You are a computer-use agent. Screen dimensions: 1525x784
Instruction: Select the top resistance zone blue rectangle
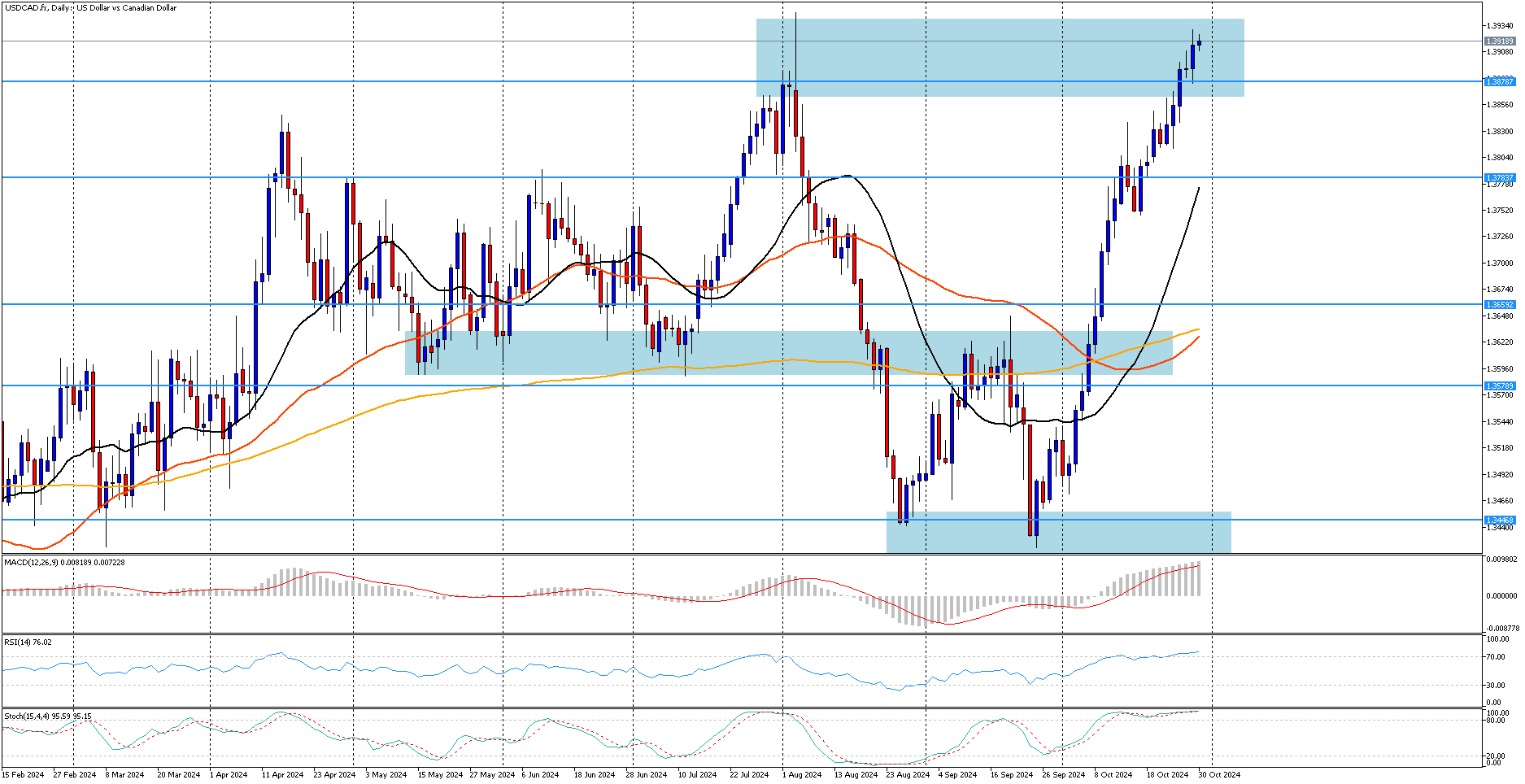(1000, 58)
